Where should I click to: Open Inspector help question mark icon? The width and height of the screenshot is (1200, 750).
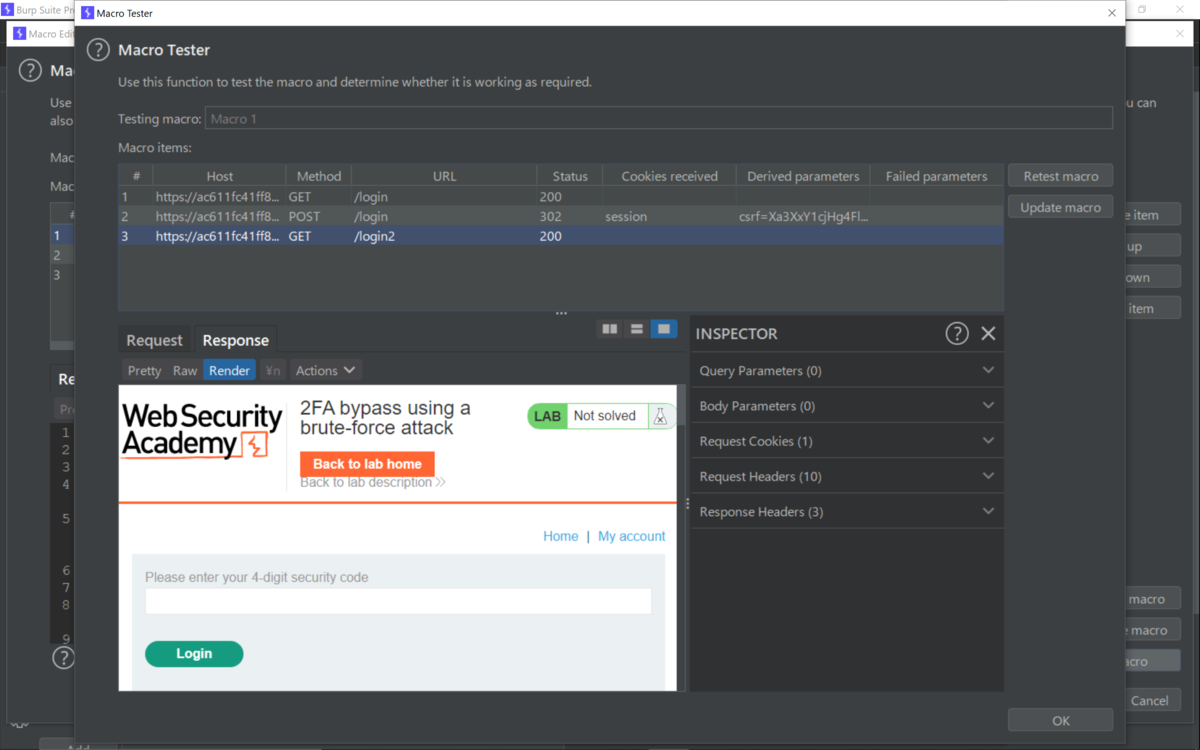click(x=957, y=333)
